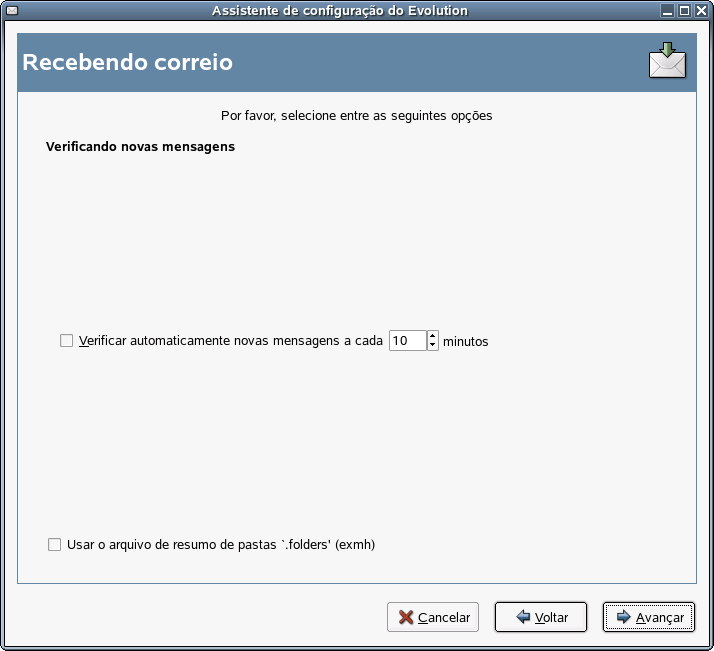Go back with the Voltar button
The image size is (714, 651).
(x=541, y=617)
